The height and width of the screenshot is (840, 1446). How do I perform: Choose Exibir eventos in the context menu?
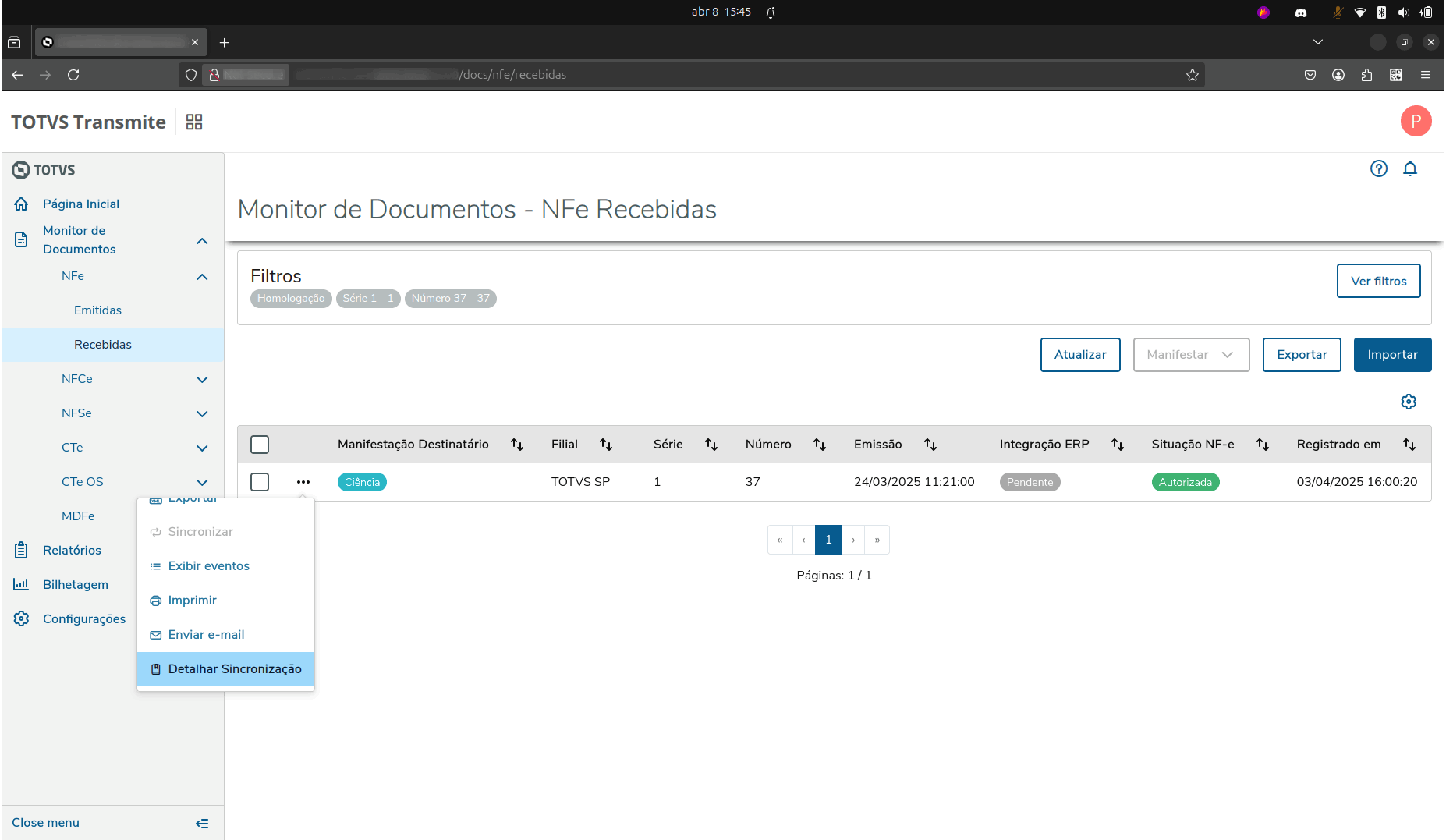(225, 566)
